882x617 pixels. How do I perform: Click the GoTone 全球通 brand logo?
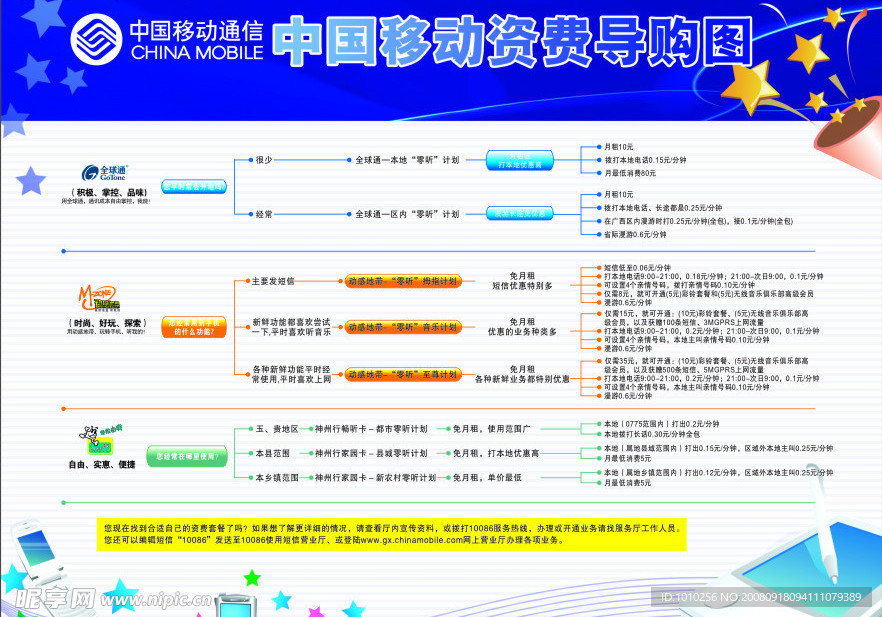pyautogui.click(x=105, y=173)
